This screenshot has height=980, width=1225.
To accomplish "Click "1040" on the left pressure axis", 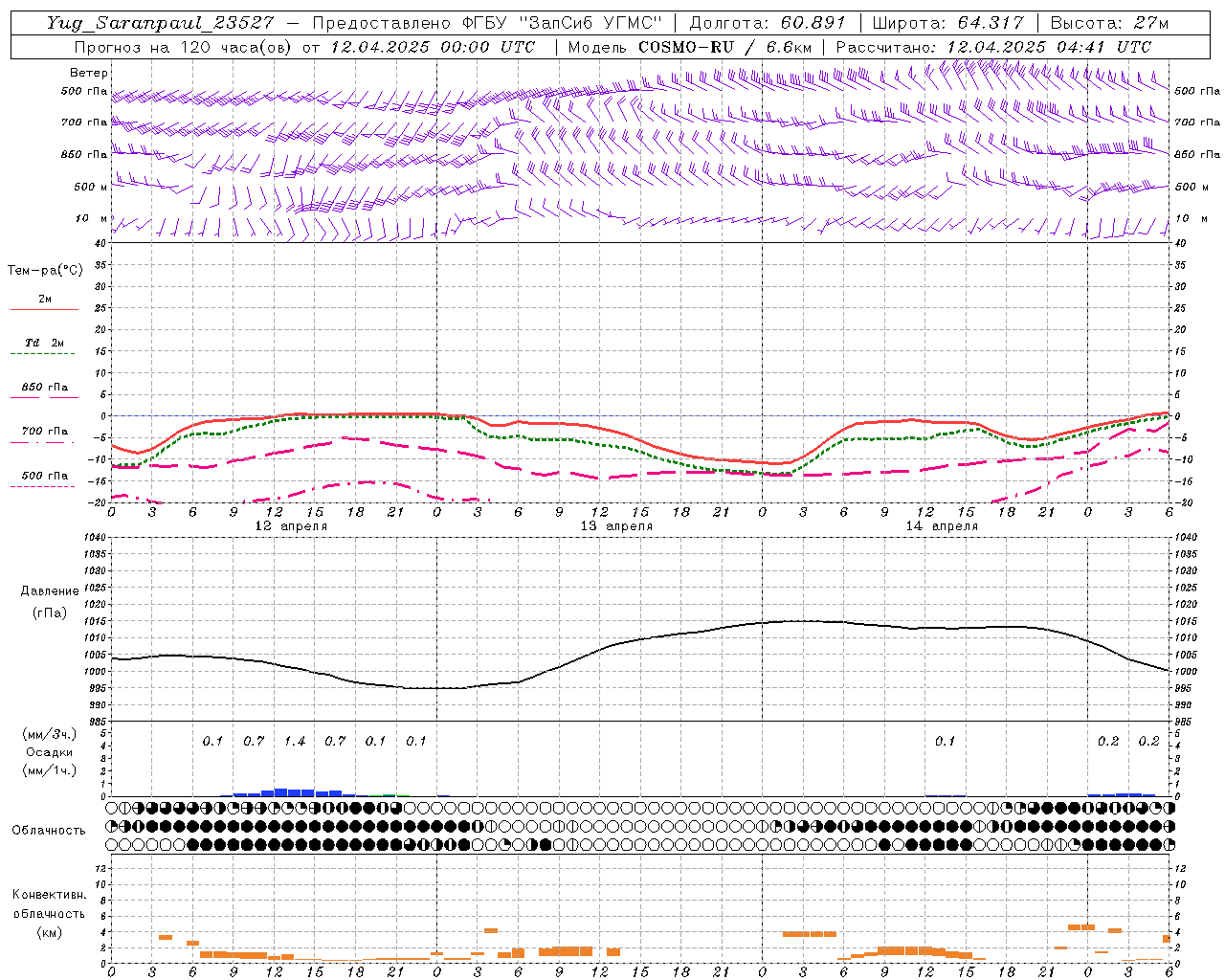I will [x=95, y=538].
